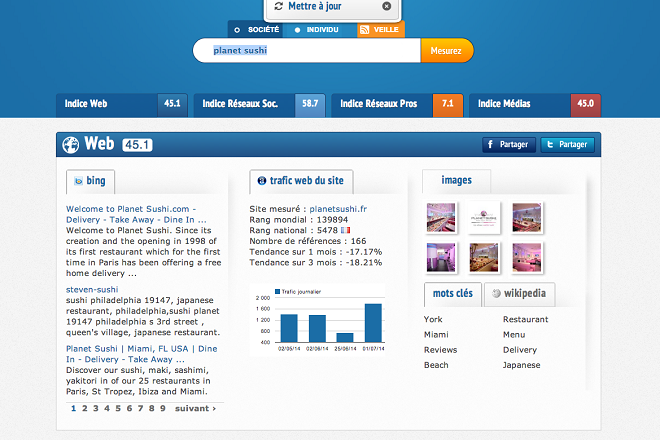Go to results page 5
Image resolution: width=660 pixels, height=440 pixels.
click(x=118, y=408)
